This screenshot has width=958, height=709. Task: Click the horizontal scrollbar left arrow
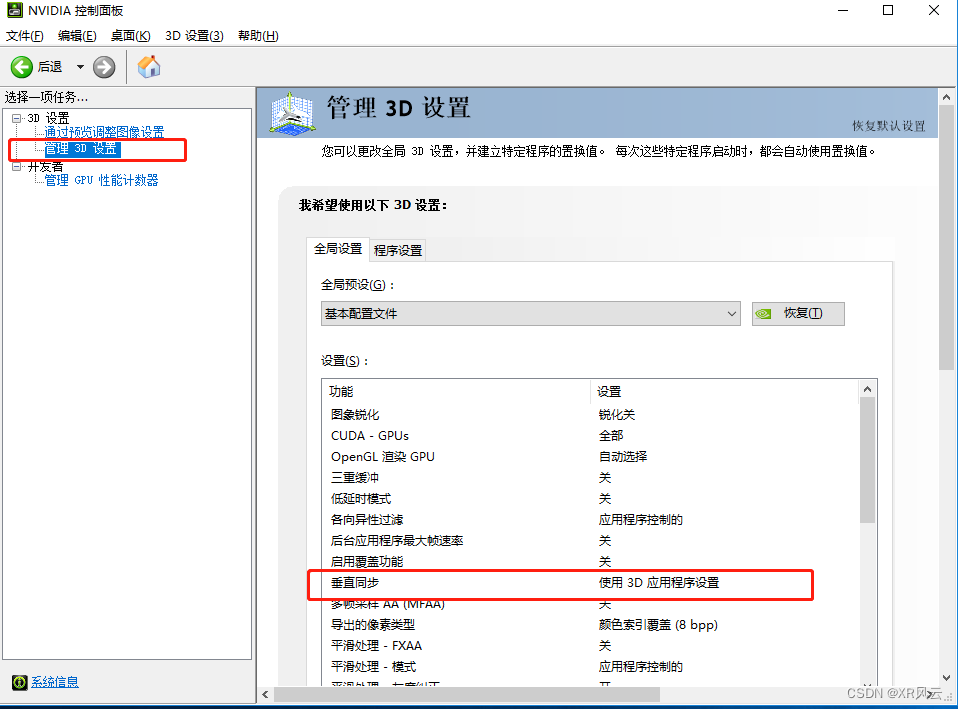click(265, 694)
